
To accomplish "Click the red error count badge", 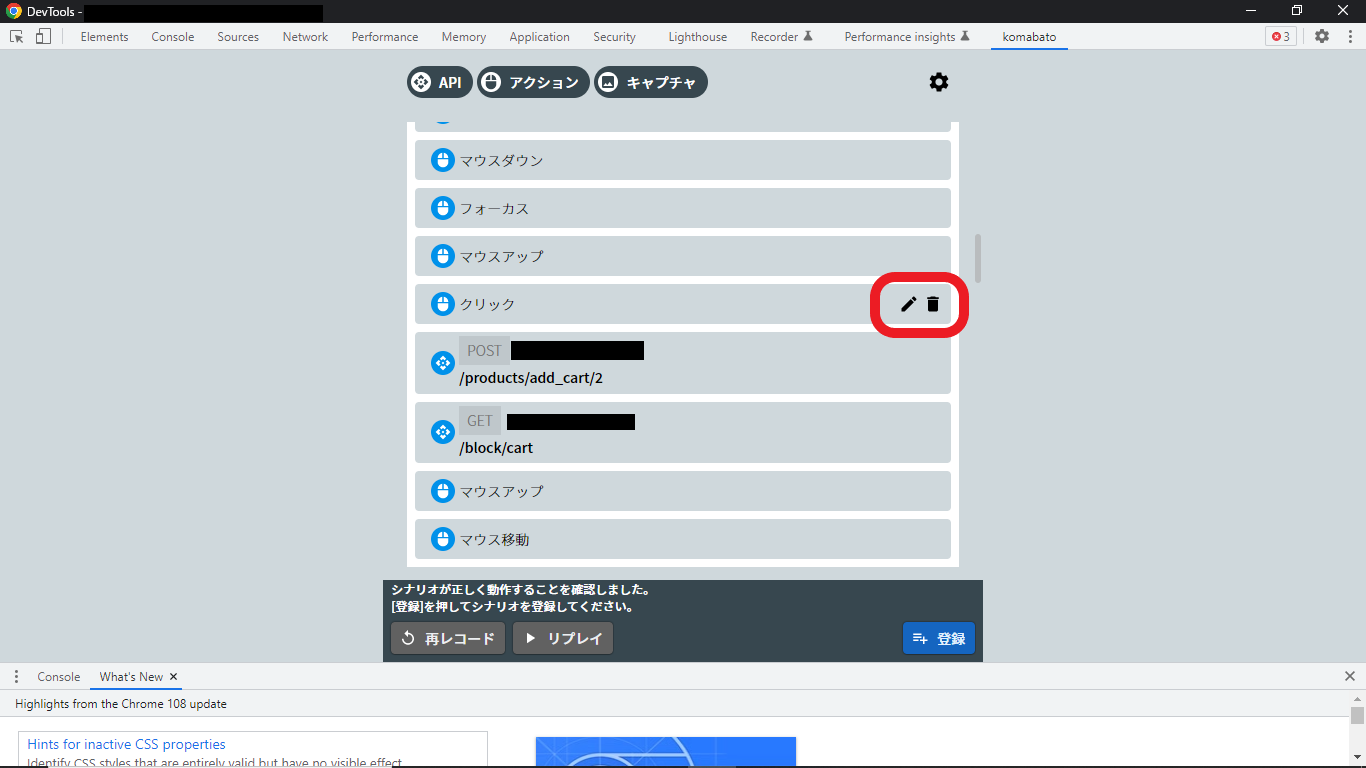I will [1280, 36].
